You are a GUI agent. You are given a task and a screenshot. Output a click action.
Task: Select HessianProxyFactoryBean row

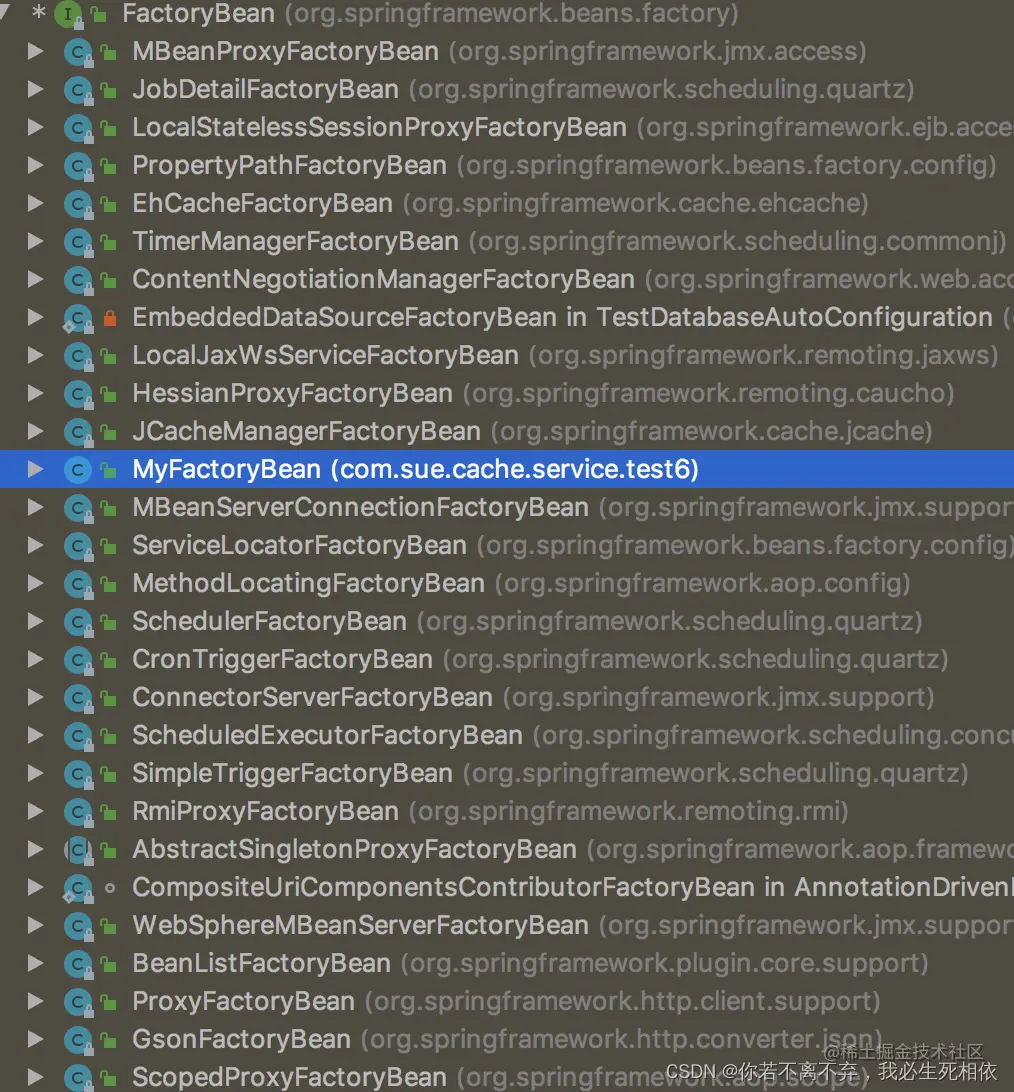pyautogui.click(x=507, y=393)
